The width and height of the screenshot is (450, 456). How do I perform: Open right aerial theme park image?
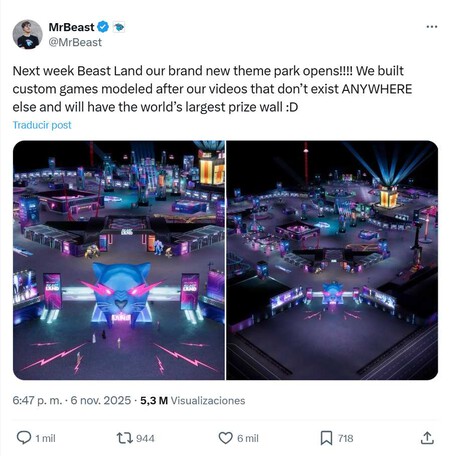[x=332, y=260]
